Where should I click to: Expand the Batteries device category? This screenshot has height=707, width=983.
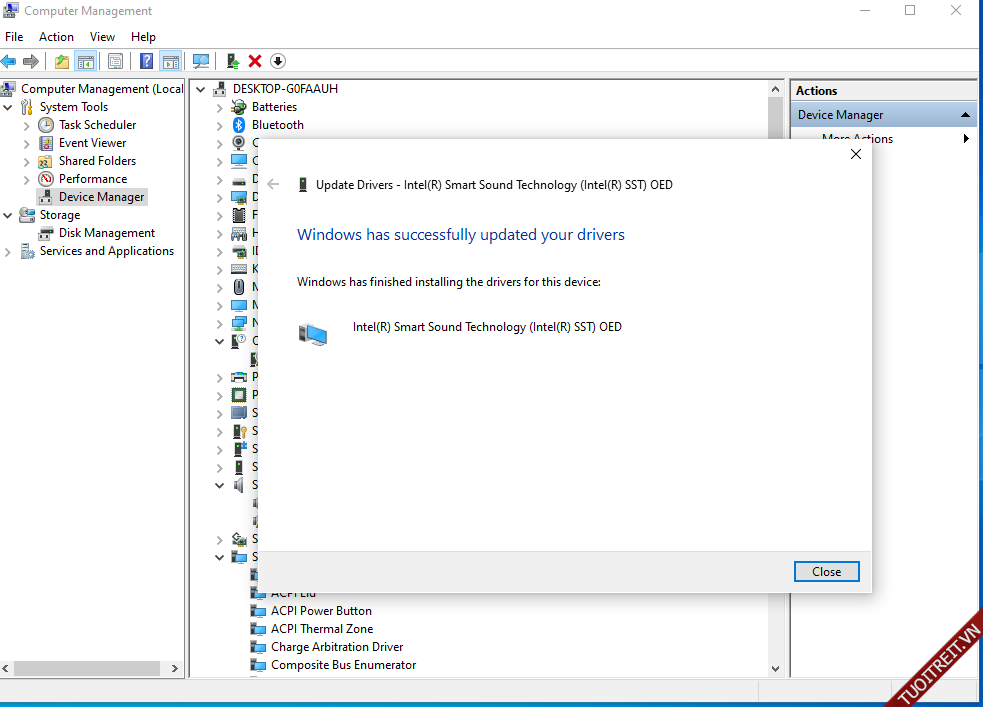click(x=220, y=107)
